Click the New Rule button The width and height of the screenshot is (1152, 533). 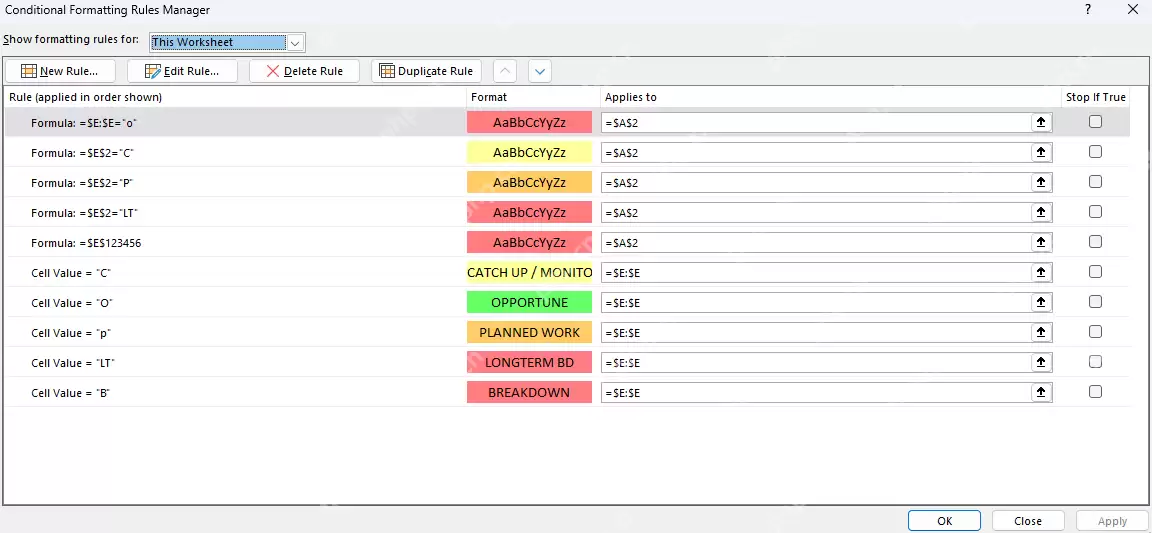[x=61, y=71]
